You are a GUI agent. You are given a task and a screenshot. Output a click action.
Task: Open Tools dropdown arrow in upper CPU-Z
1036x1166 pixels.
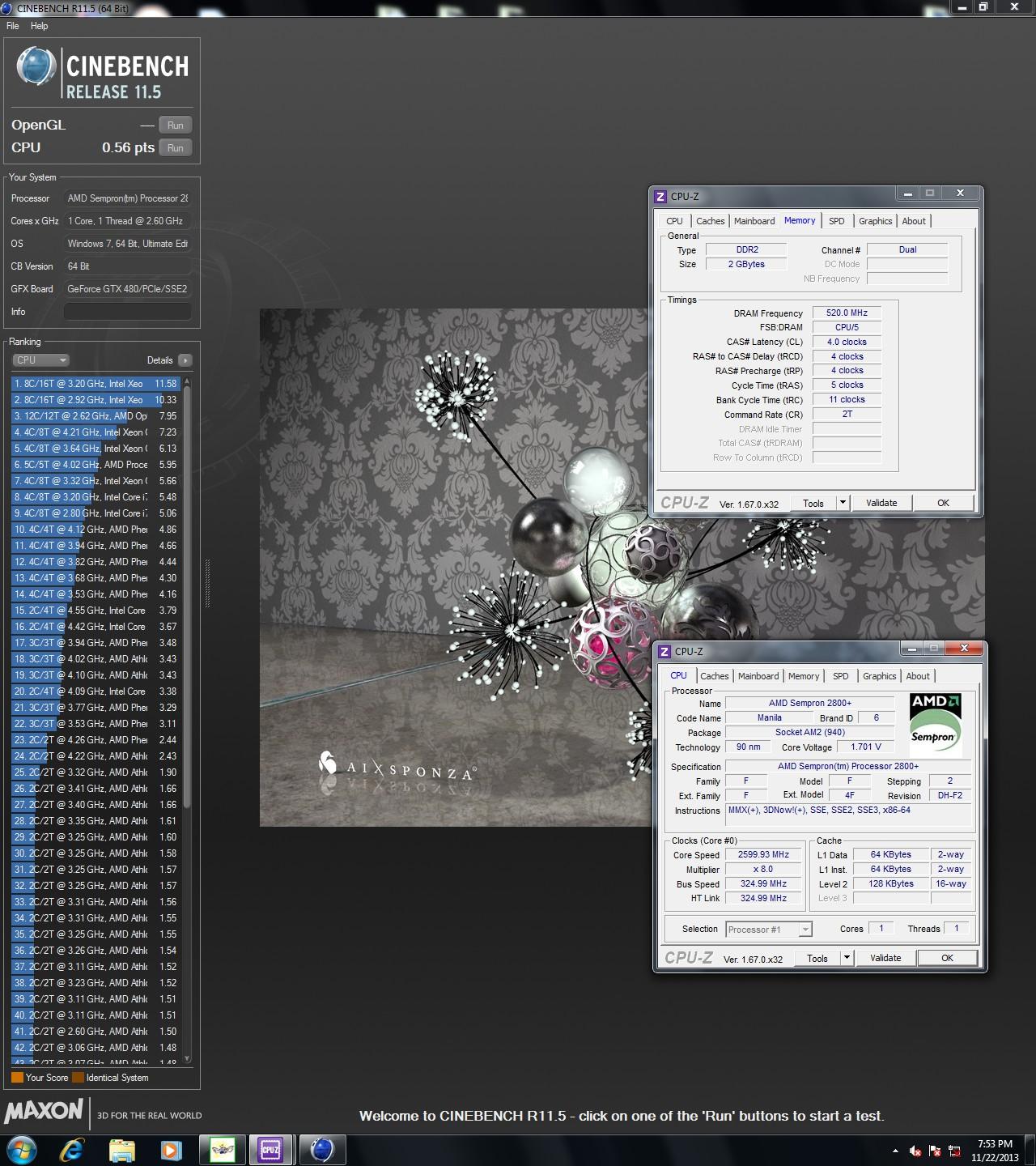click(843, 503)
